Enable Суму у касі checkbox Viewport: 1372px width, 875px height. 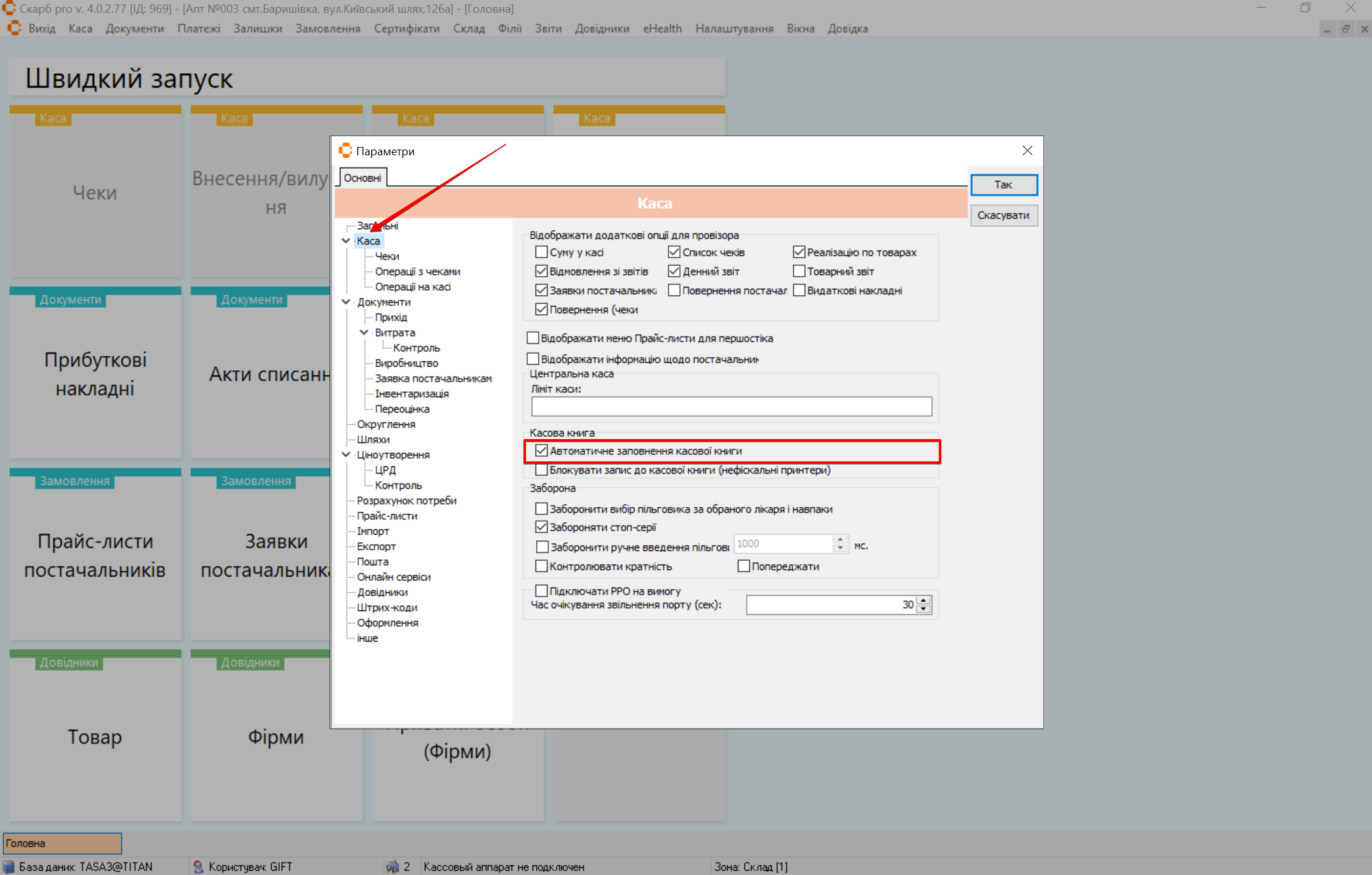click(x=541, y=252)
